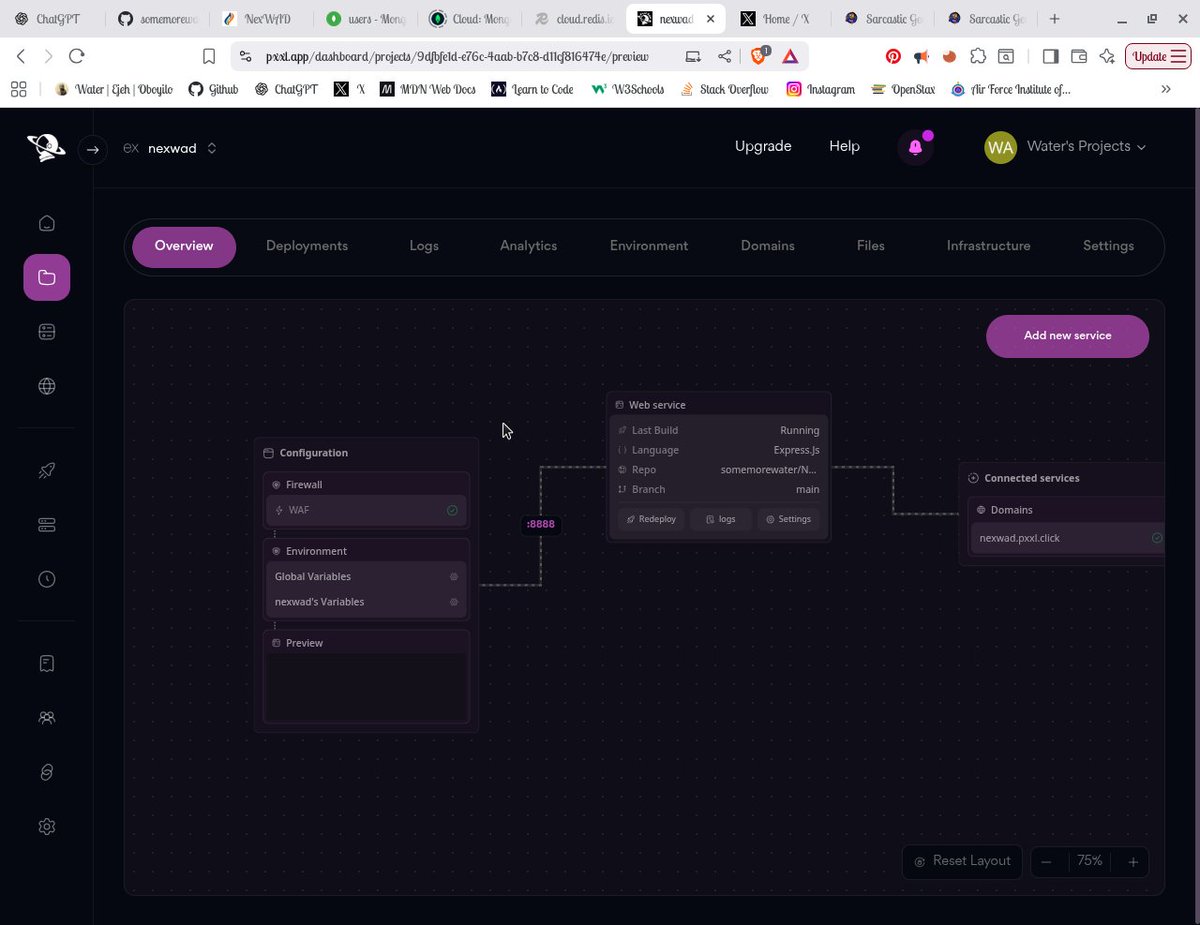Increase canvas zoom with the plus control

pos(1132,861)
